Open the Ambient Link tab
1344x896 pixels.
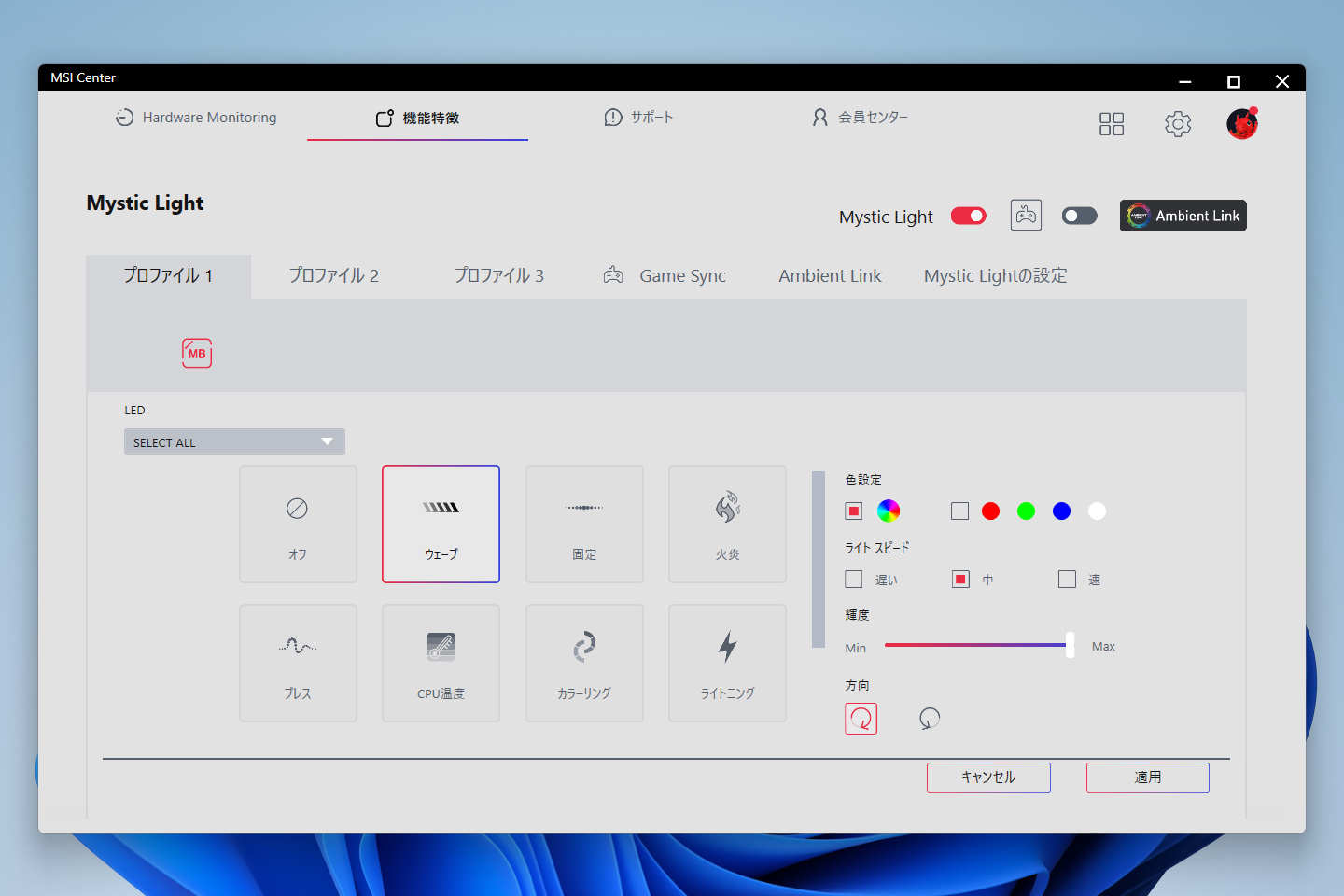tap(830, 276)
